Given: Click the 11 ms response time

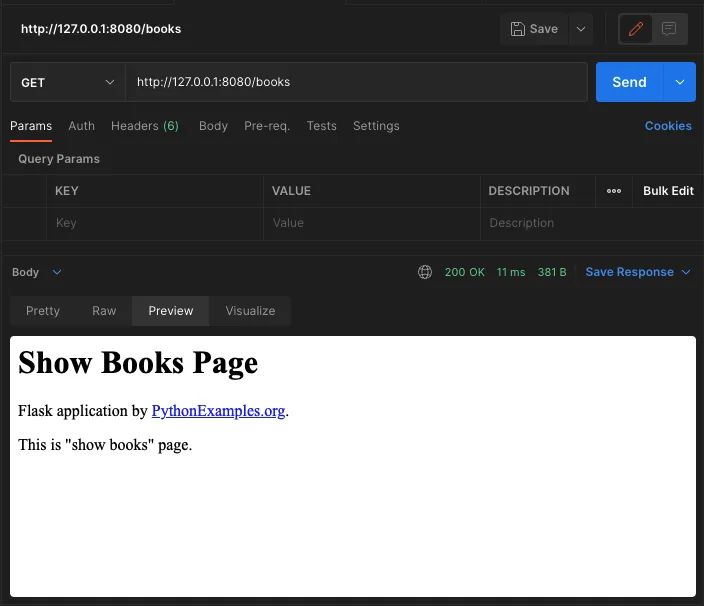Looking at the screenshot, I should [x=511, y=272].
